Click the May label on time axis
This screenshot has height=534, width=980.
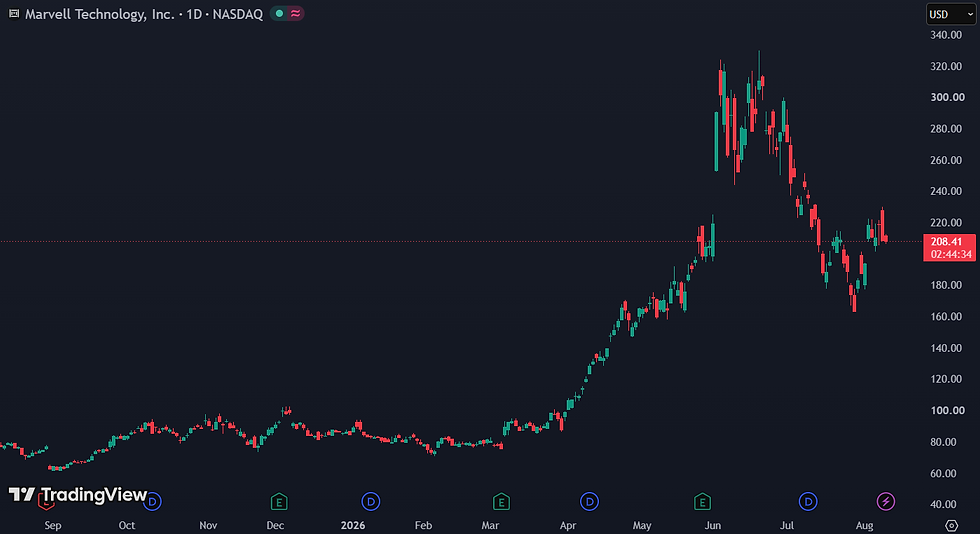(x=642, y=525)
